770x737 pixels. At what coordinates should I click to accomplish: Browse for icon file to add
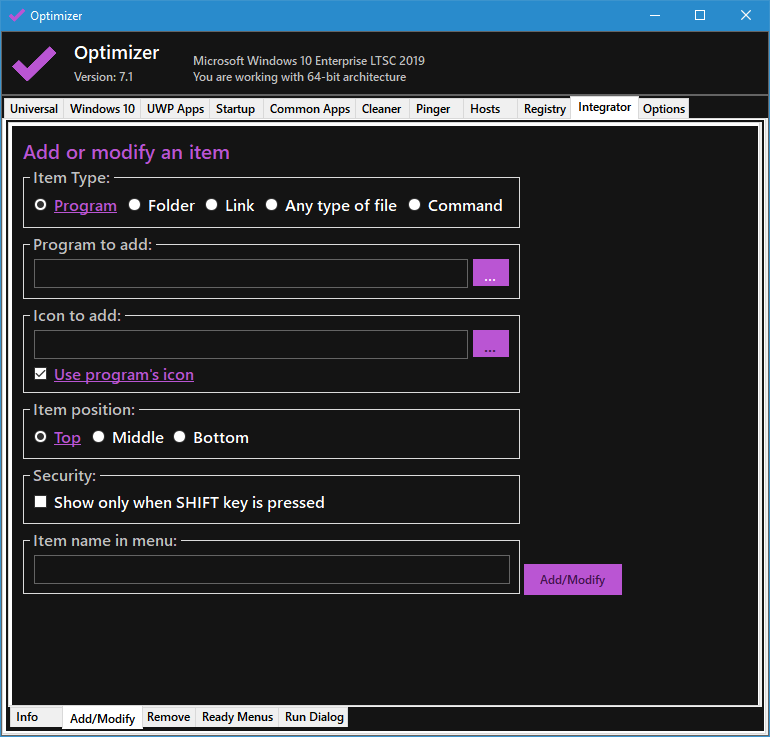tap(490, 344)
